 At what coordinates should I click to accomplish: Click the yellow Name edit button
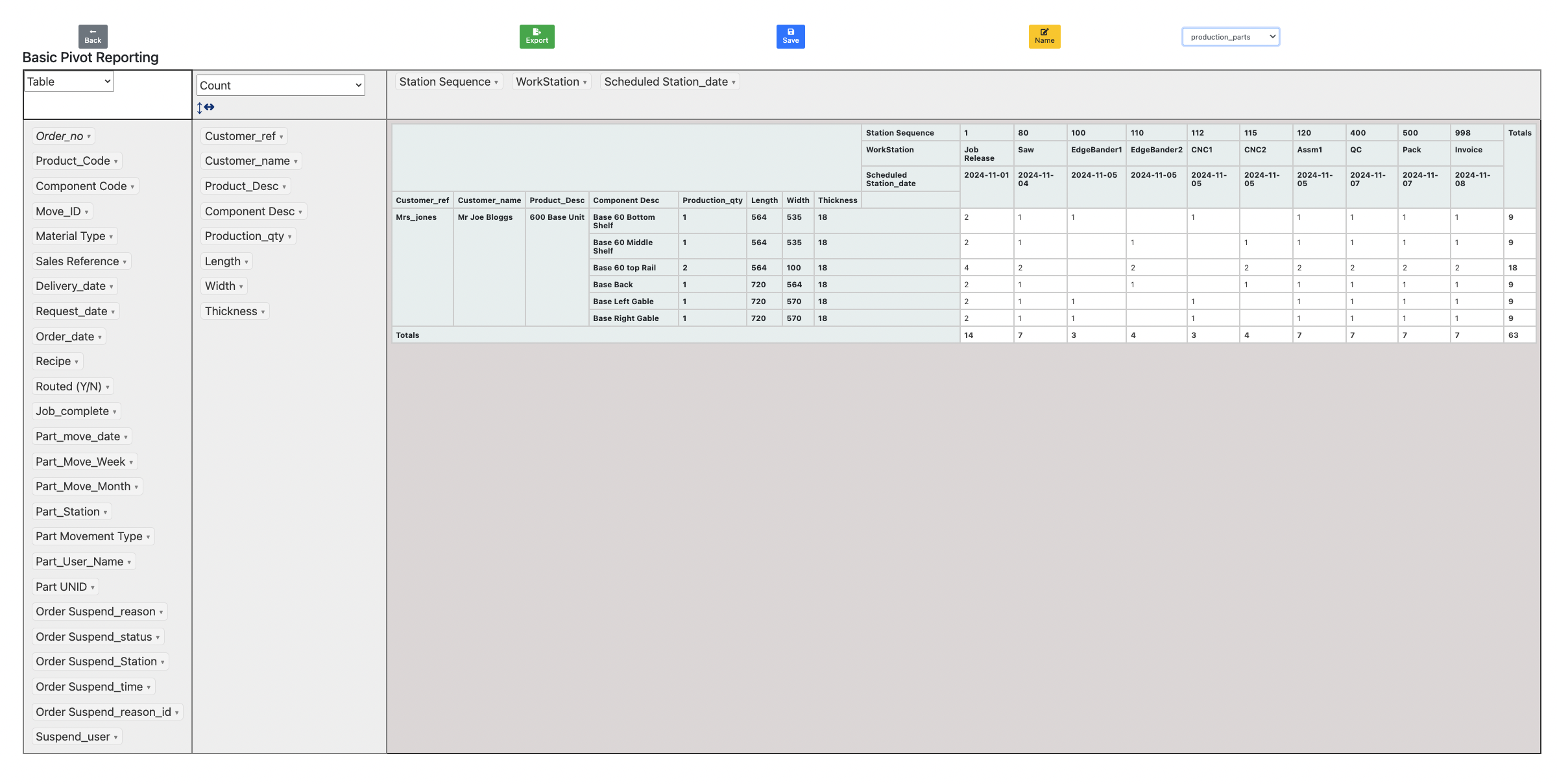[x=1044, y=36]
